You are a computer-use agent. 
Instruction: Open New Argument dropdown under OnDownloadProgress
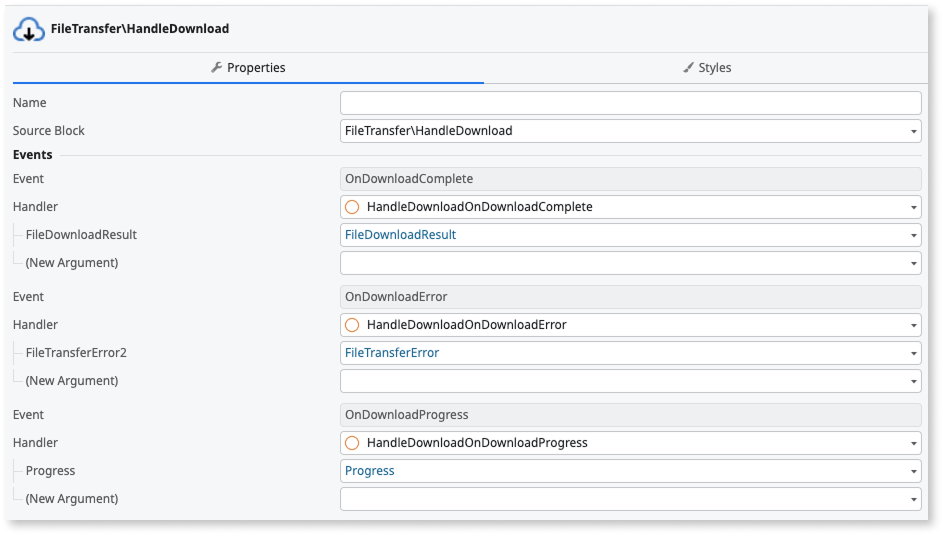coord(913,499)
